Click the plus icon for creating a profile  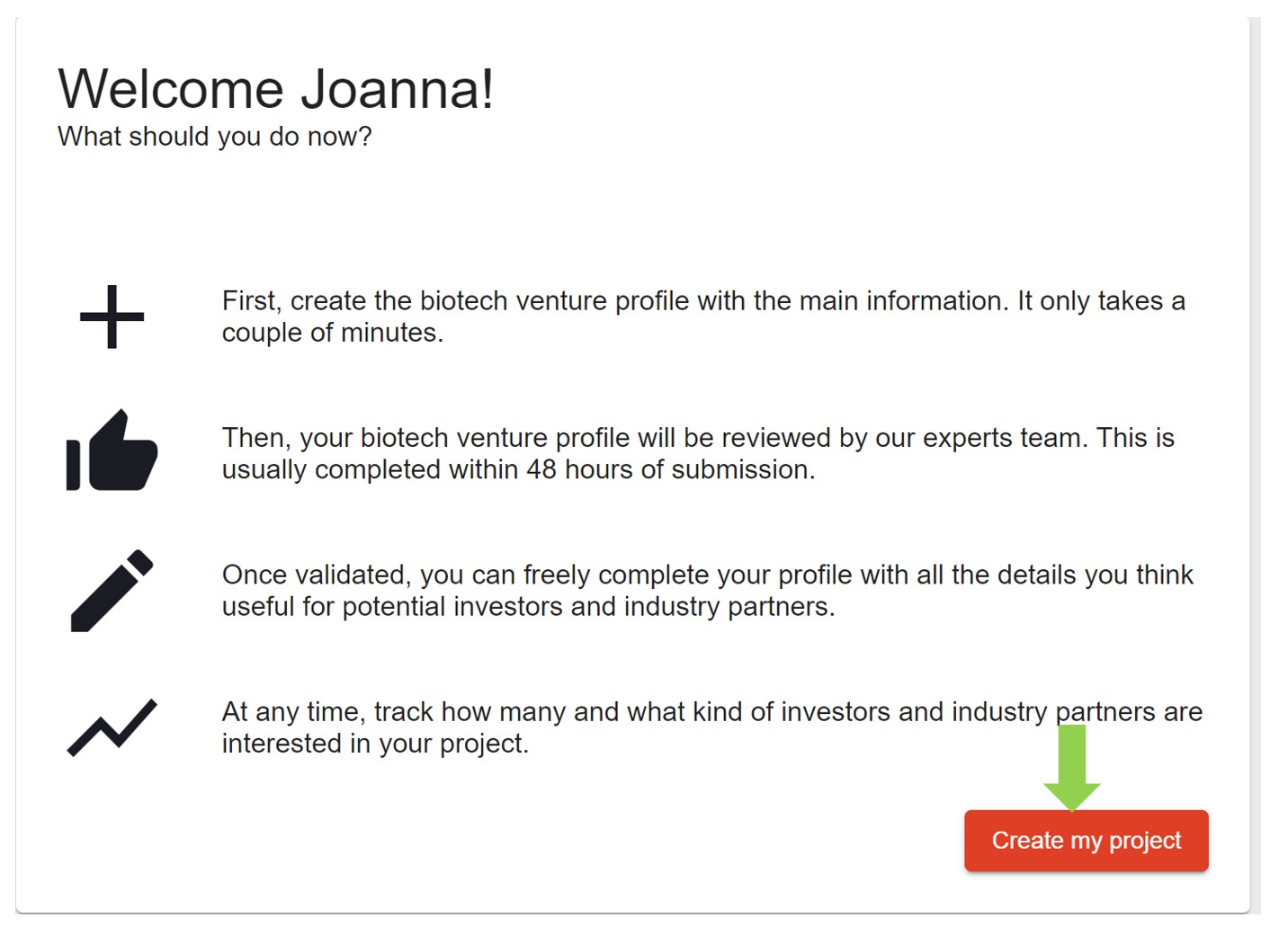[x=112, y=316]
